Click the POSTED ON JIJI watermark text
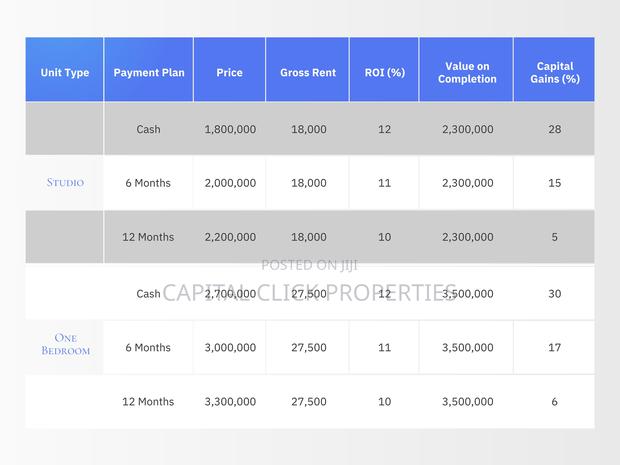Screen dimensions: 620x465 pyautogui.click(x=309, y=265)
